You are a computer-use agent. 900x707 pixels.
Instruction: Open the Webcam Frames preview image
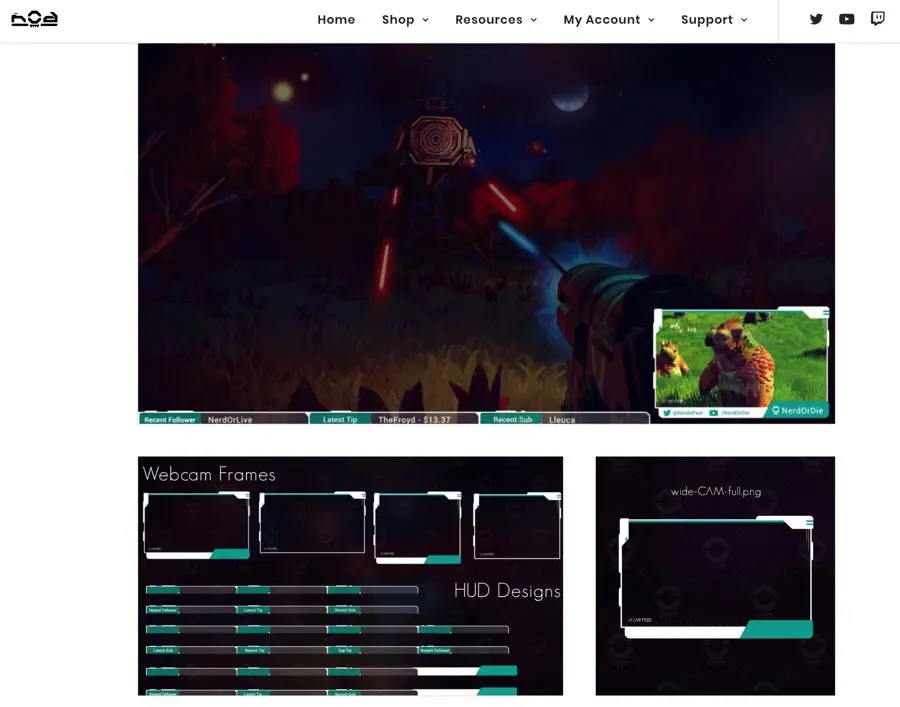pos(350,575)
